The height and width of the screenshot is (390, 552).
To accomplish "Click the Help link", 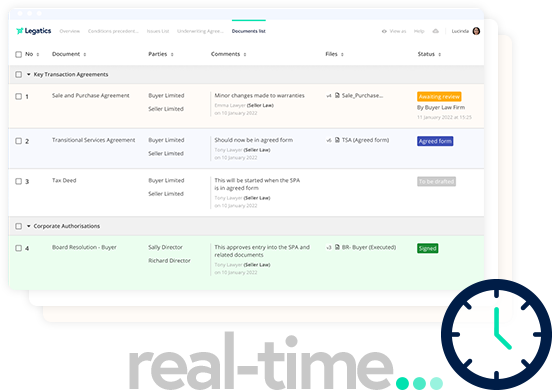I will (419, 31).
